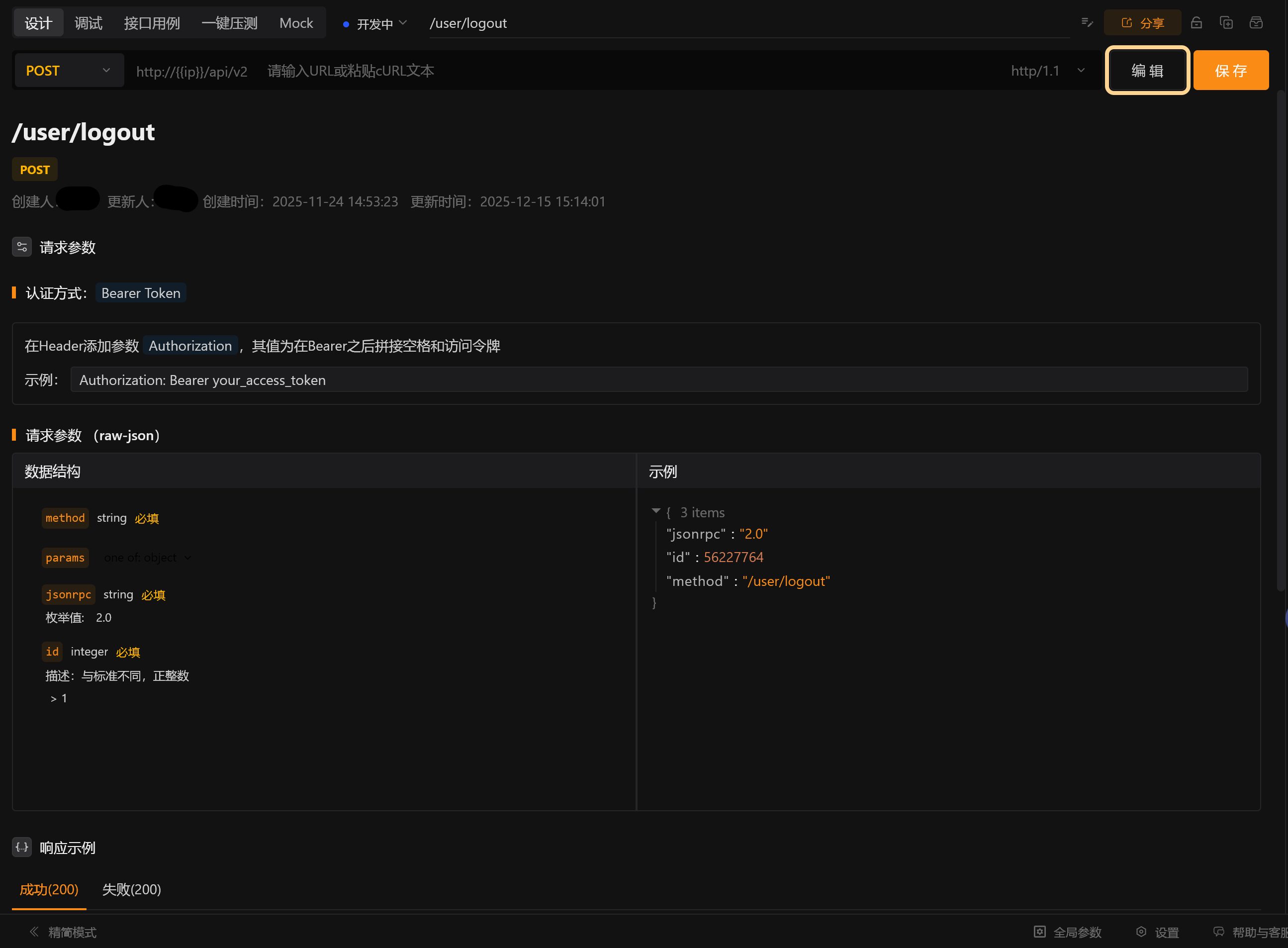Click the response example braces icon
Image resolution: width=1288 pixels, height=948 pixels.
22,848
